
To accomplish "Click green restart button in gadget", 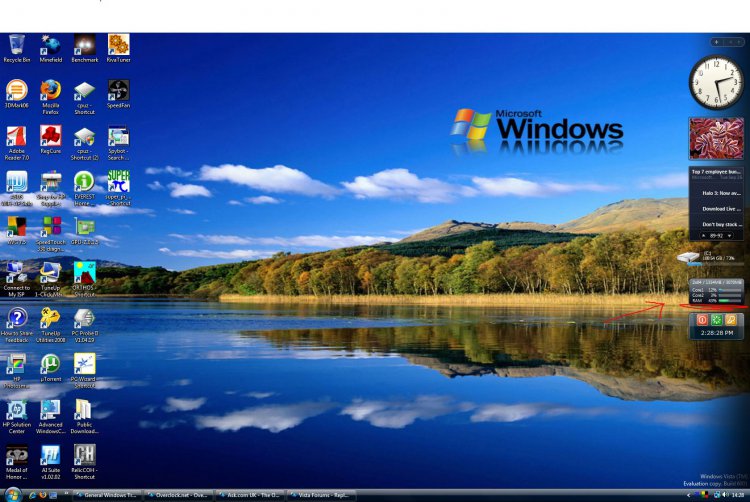I will 716,320.
